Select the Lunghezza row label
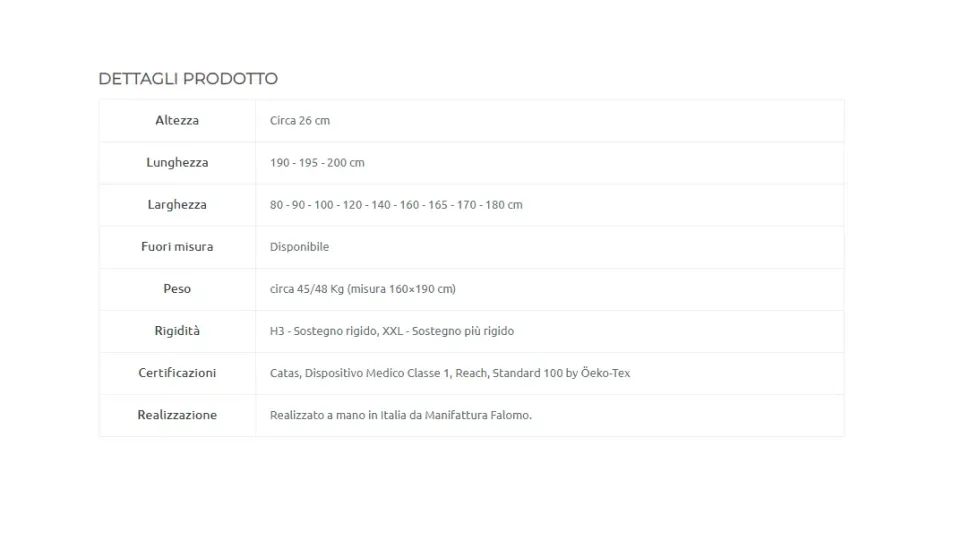 [177, 162]
